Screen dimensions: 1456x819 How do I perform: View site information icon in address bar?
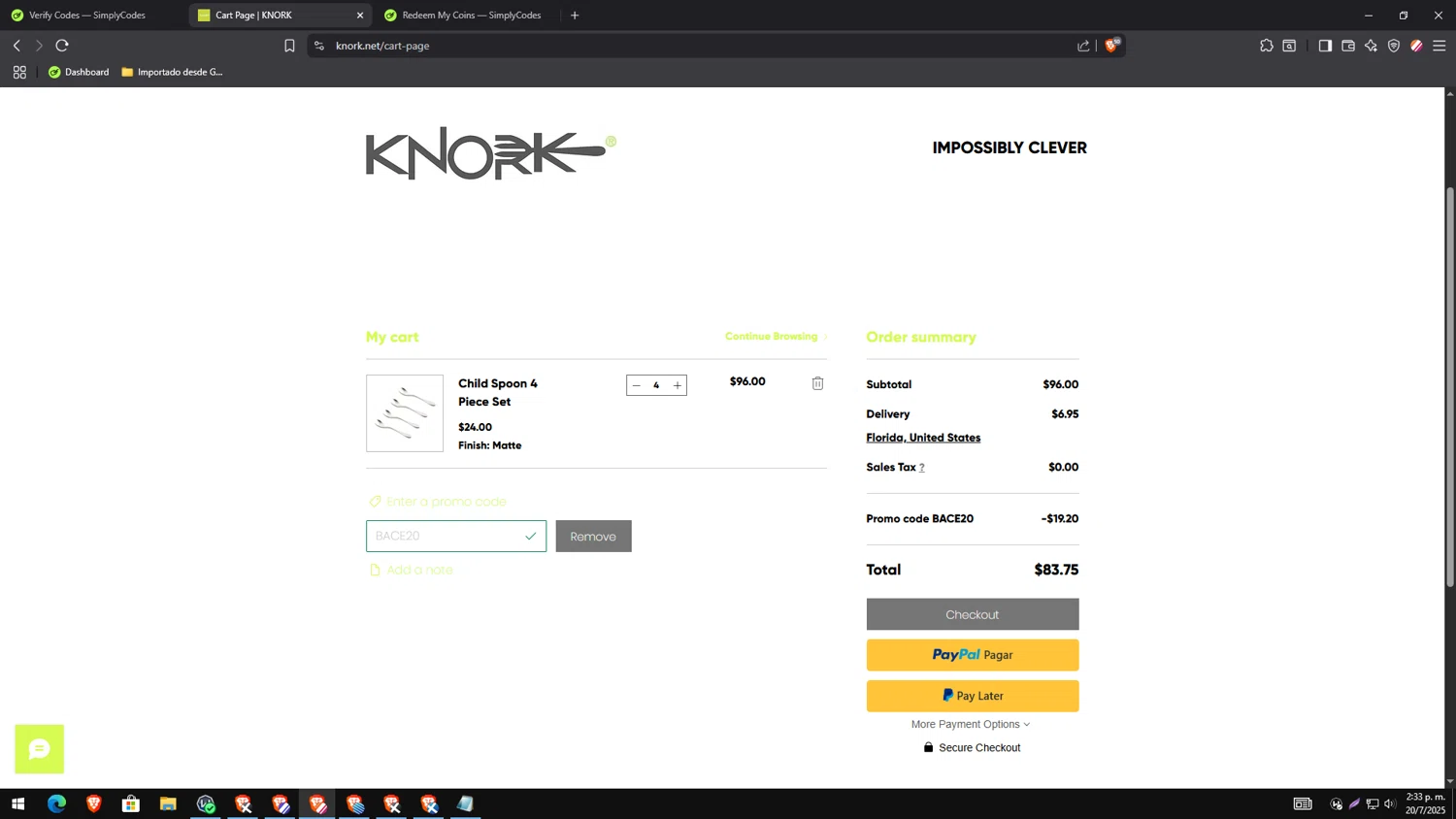coord(319,46)
